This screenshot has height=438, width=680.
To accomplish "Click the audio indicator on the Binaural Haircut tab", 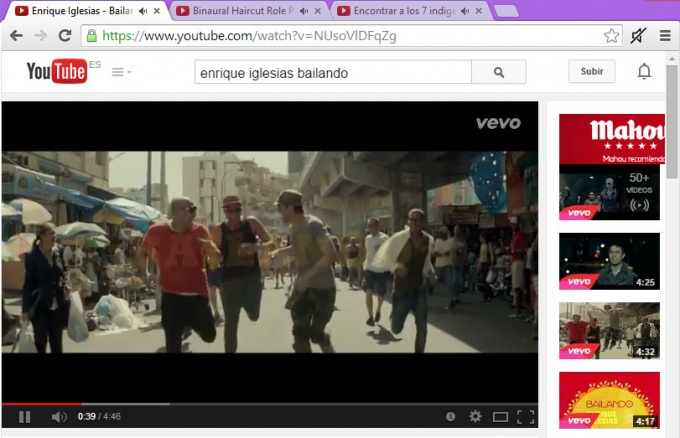I will click(304, 11).
